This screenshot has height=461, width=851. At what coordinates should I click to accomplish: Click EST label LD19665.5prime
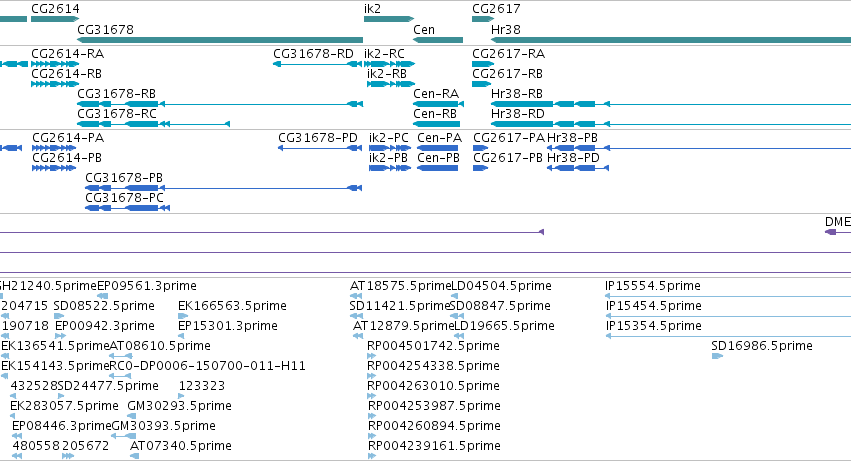tap(504, 326)
